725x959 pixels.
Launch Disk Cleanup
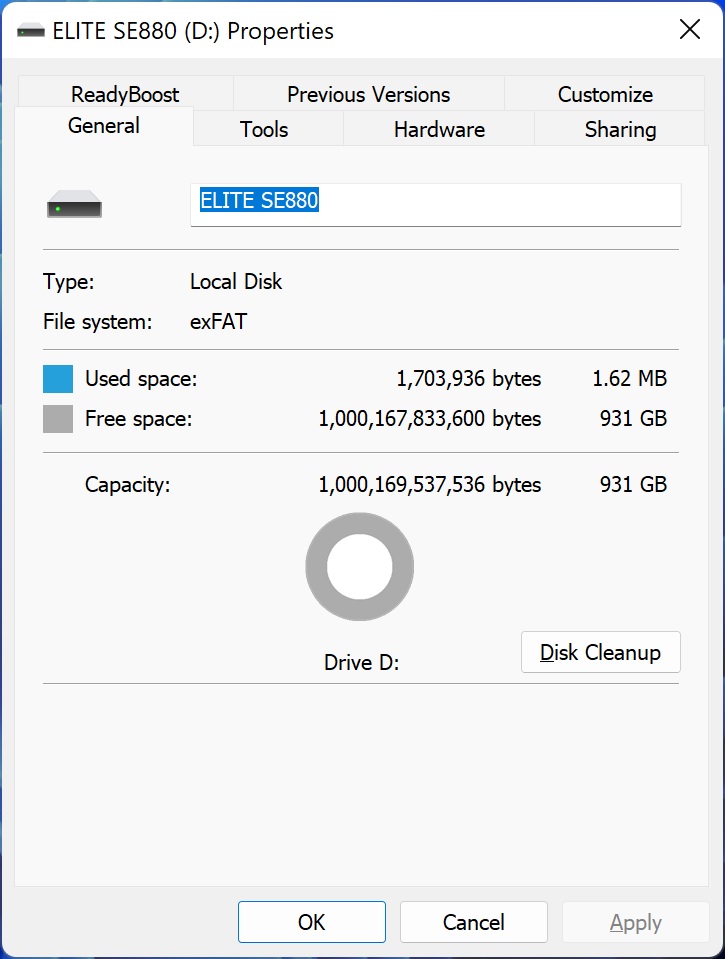coord(601,652)
